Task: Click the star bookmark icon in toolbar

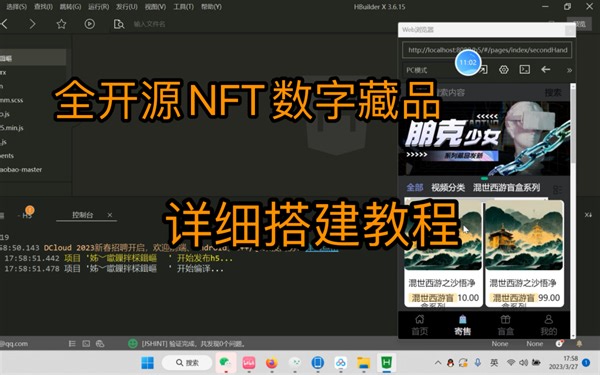Action: point(61,24)
